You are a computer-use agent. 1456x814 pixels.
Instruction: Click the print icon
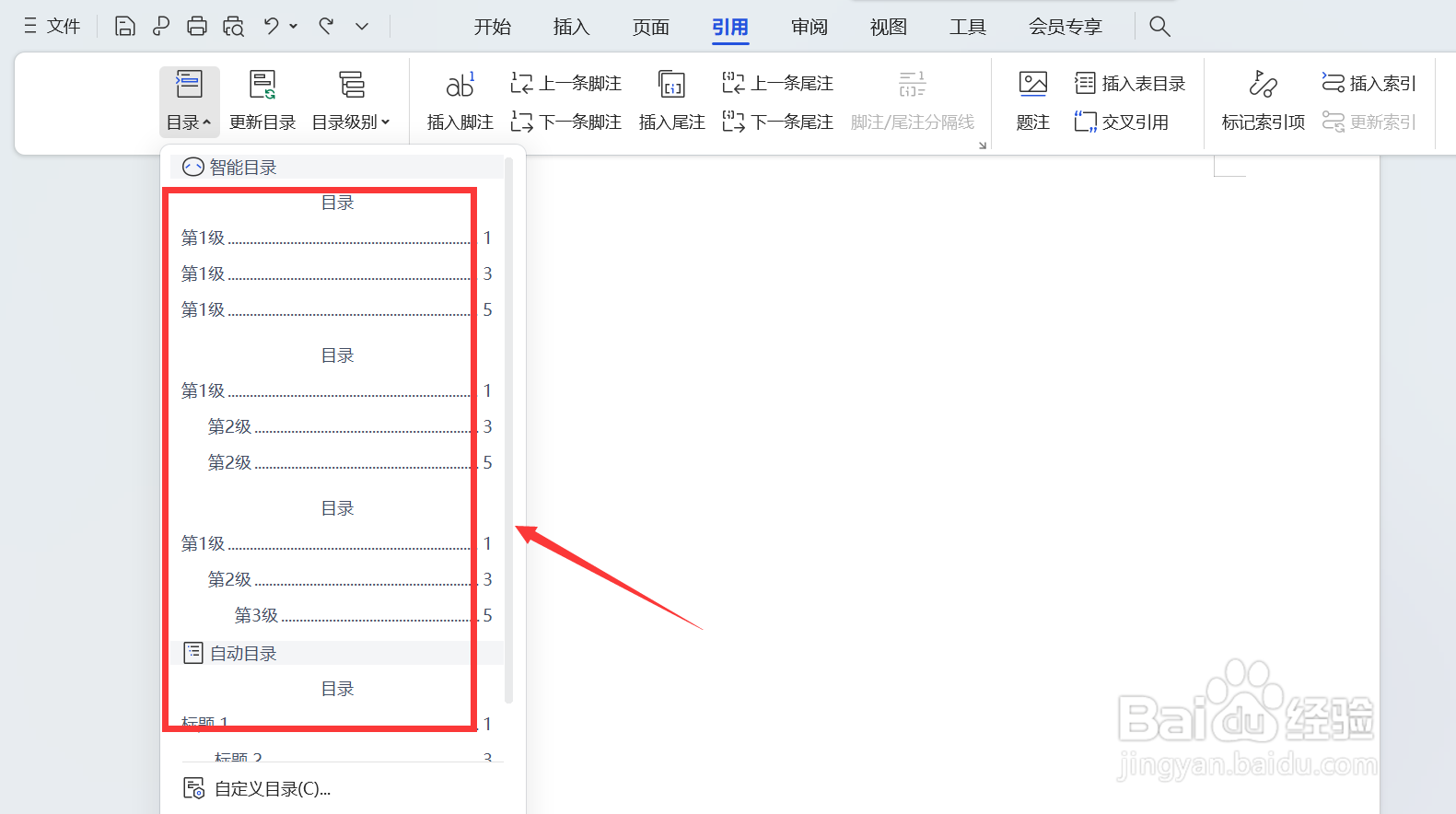pyautogui.click(x=197, y=26)
